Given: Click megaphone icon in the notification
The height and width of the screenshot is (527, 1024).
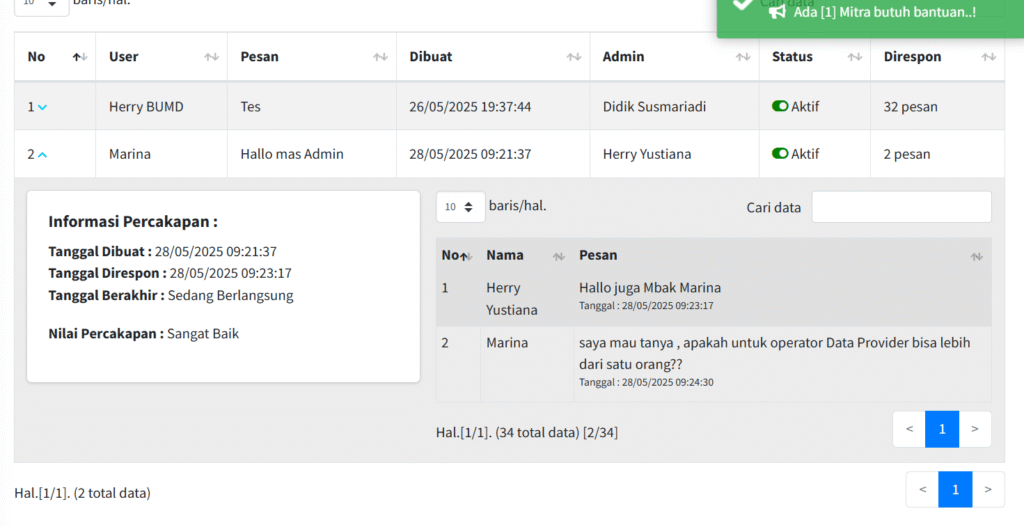Looking at the screenshot, I should pyautogui.click(x=777, y=12).
